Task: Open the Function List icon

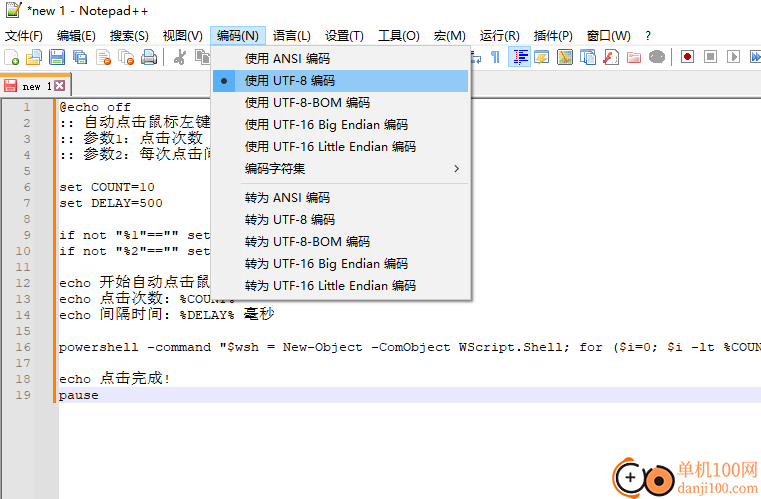Action: (611, 57)
